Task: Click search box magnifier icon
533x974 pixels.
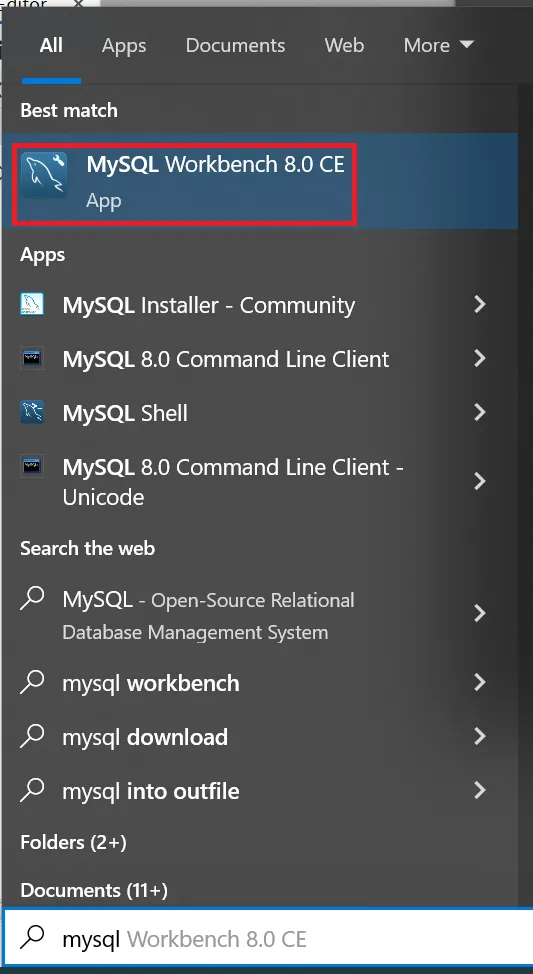Action: pyautogui.click(x=33, y=938)
